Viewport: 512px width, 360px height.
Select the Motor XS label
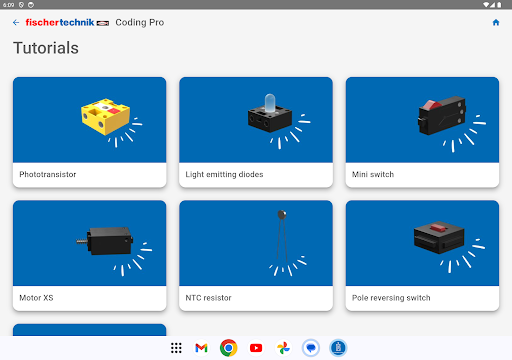point(36,298)
